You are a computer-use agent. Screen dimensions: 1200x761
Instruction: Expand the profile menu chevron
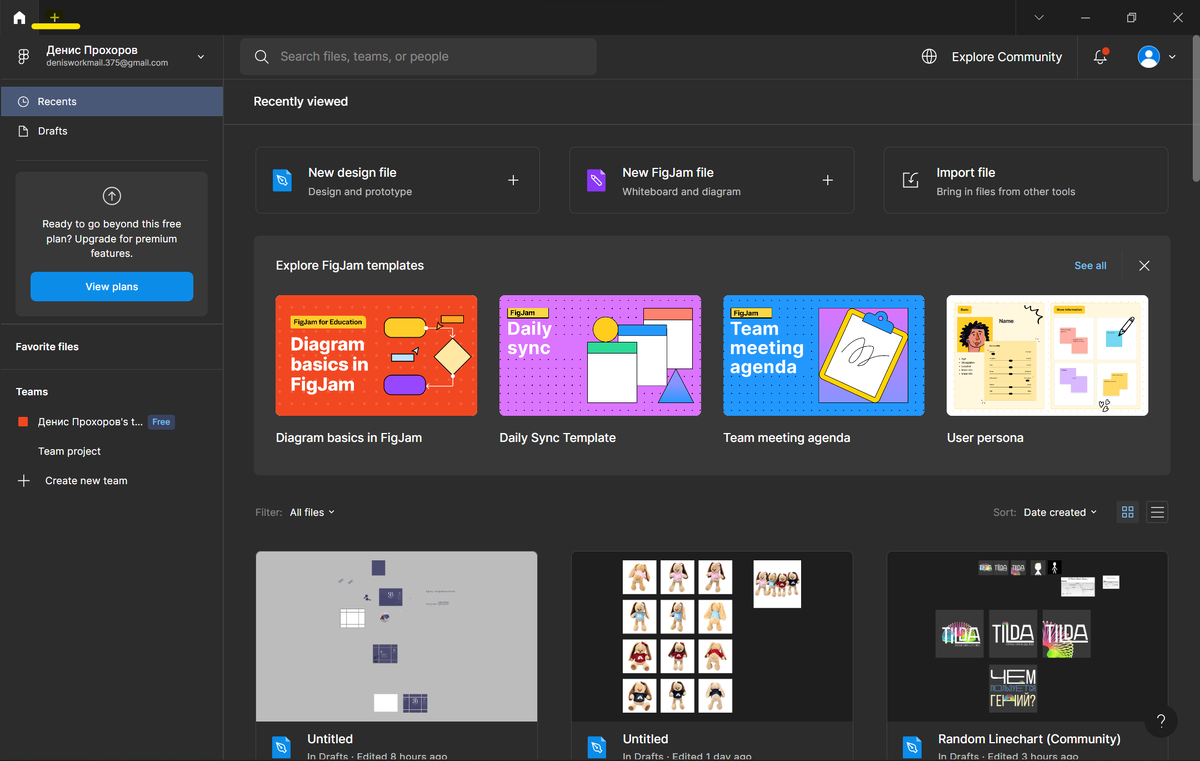pyautogui.click(x=1172, y=57)
